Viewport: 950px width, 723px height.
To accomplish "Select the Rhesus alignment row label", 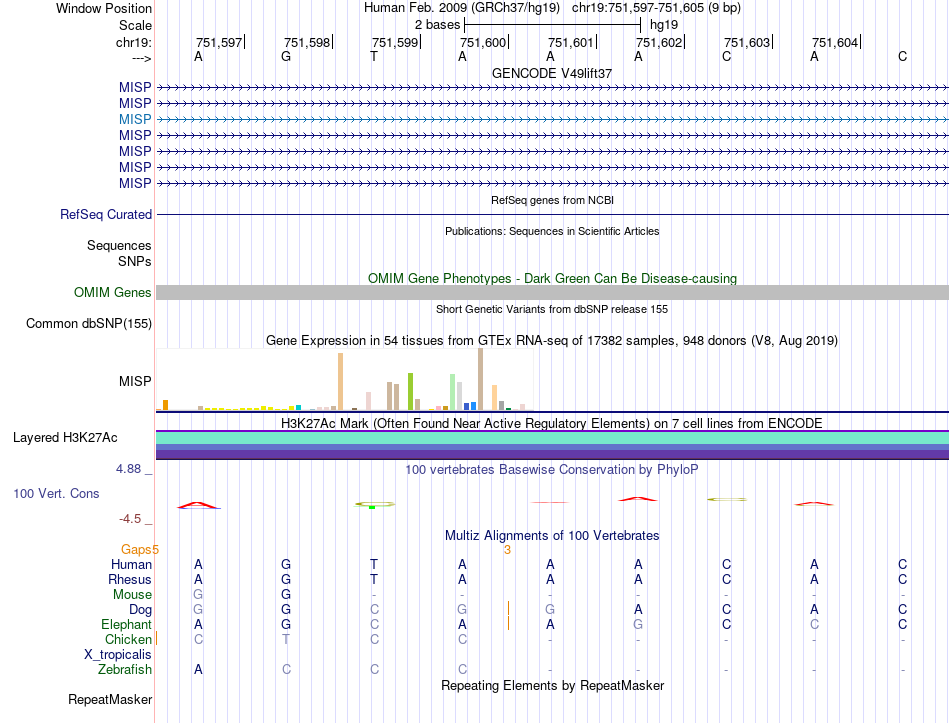I will click(130, 579).
